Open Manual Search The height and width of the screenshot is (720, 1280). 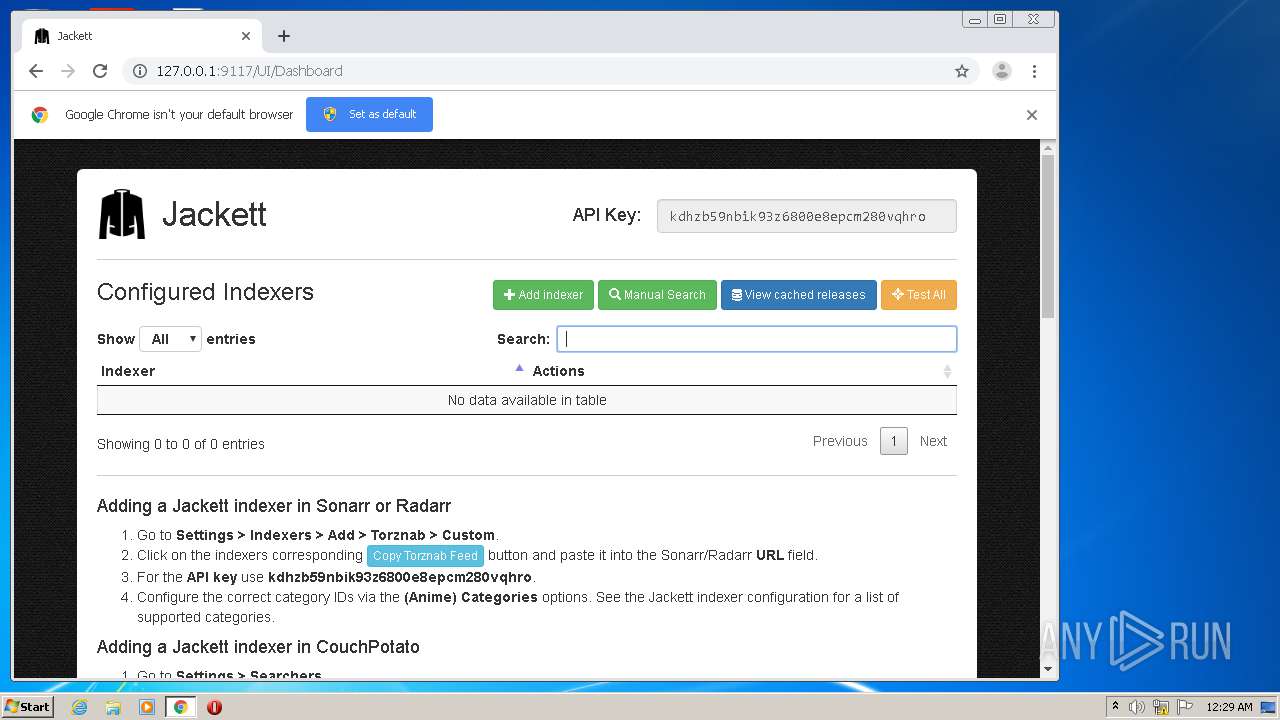coord(657,295)
